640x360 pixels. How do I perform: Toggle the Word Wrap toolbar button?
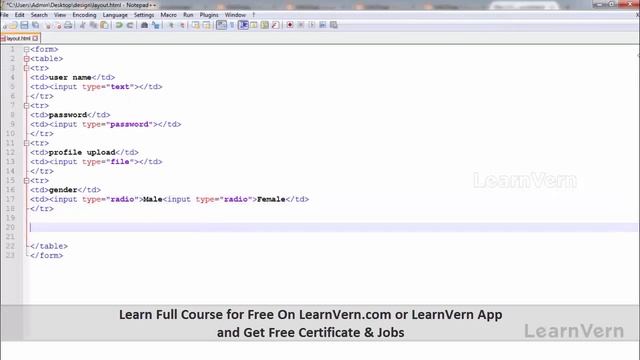pyautogui.click(x=221, y=25)
